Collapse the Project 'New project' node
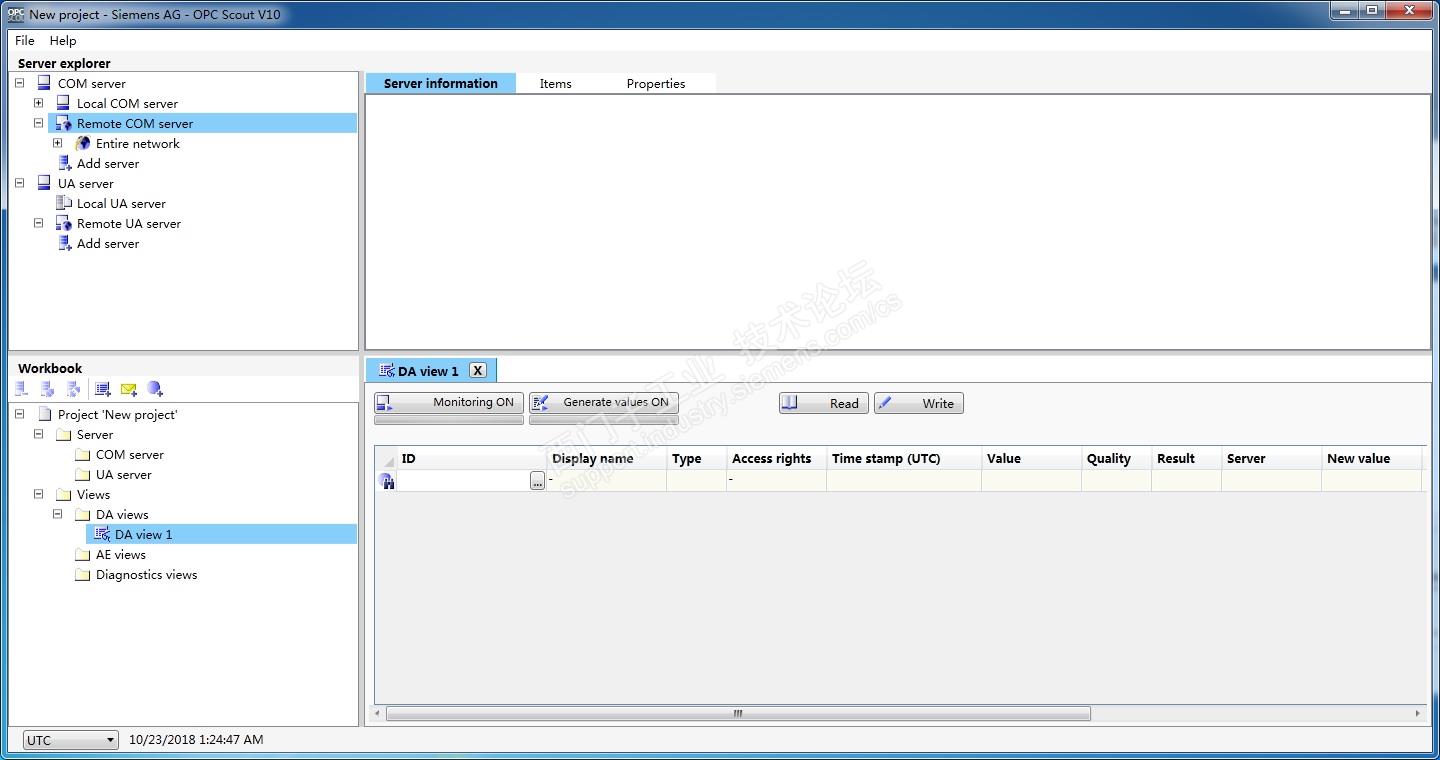This screenshot has width=1440, height=760. (19, 414)
